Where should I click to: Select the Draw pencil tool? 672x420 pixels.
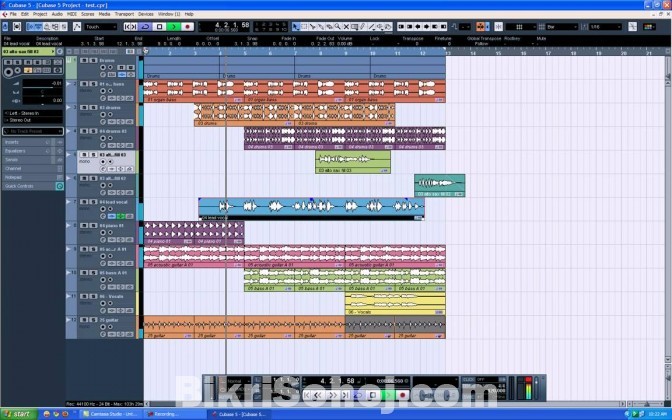pos(363,27)
